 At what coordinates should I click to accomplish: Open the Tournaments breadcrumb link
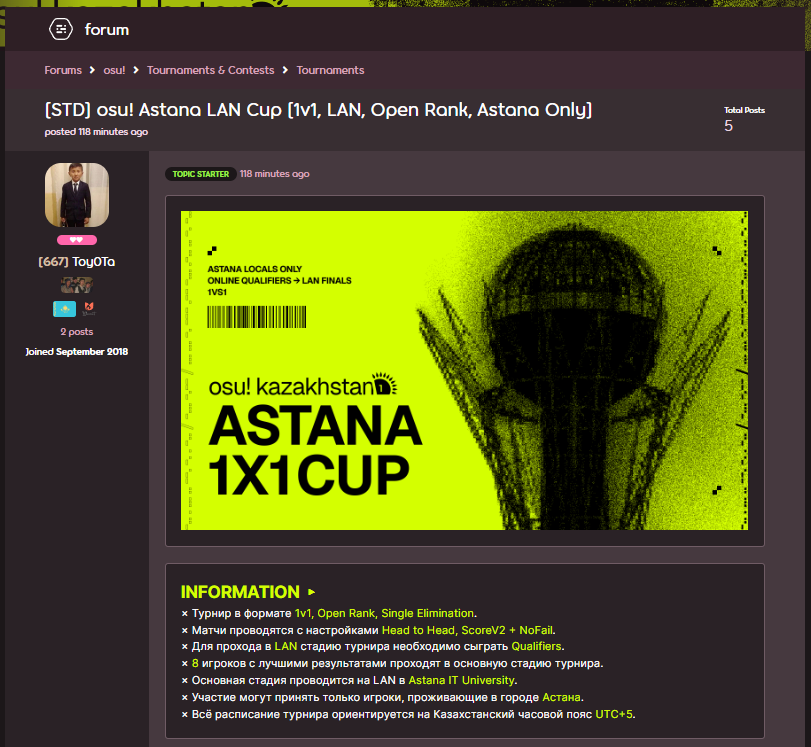[330, 70]
